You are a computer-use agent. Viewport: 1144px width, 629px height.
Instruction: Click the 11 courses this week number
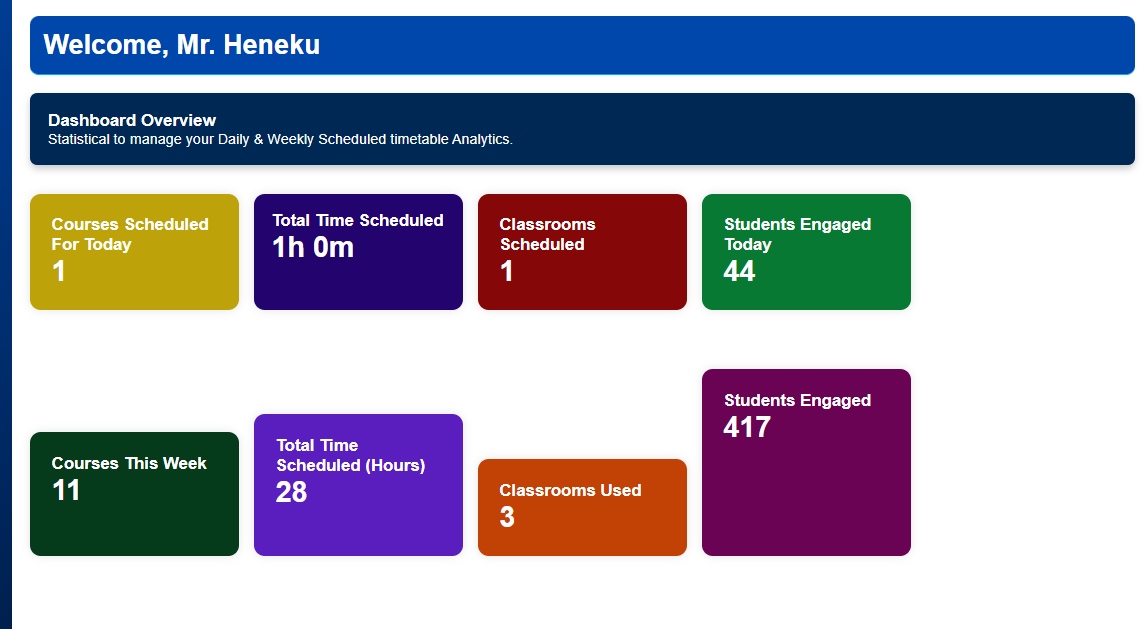[x=66, y=490]
